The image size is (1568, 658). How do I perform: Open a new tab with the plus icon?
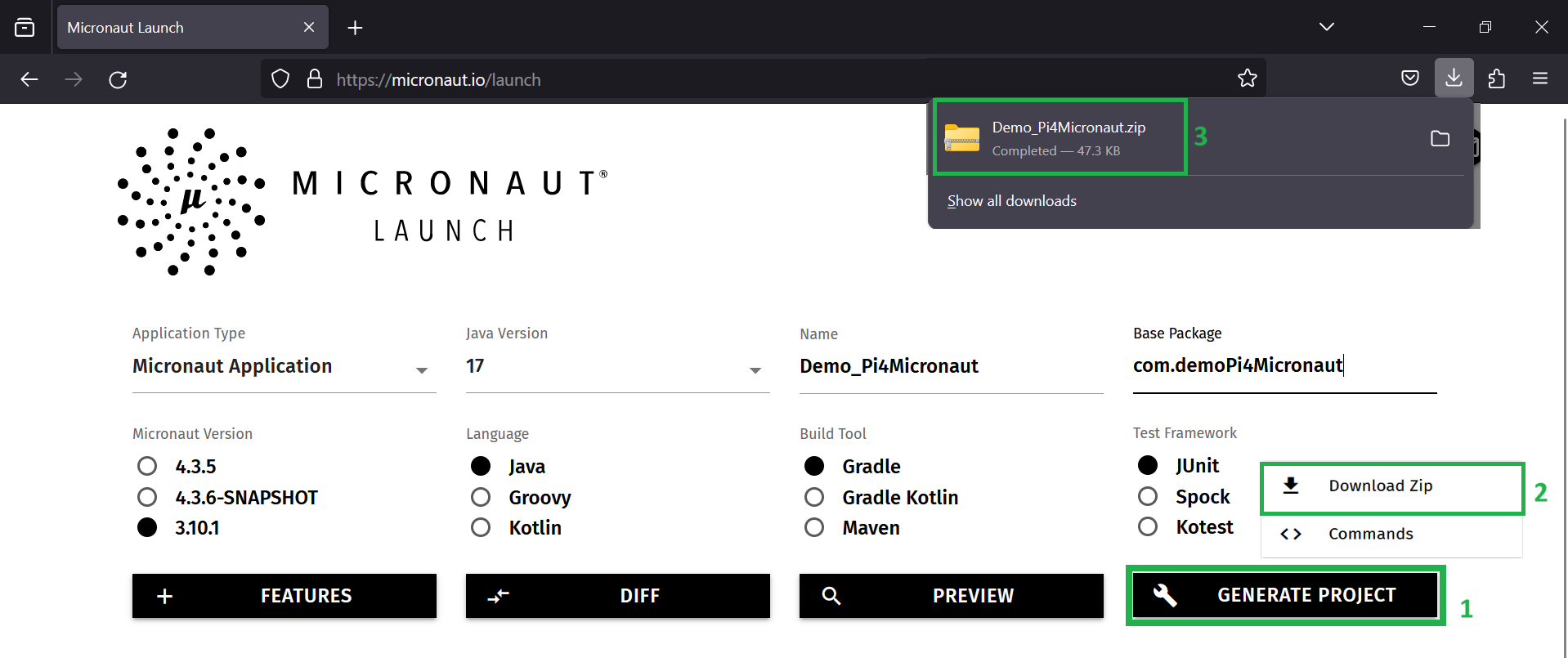(x=355, y=28)
